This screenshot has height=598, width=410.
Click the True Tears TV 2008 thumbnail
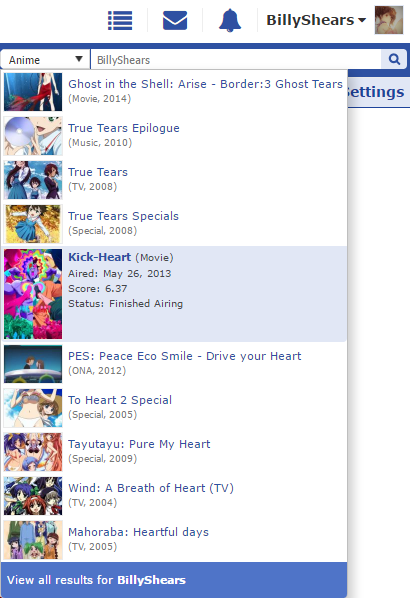(33, 180)
